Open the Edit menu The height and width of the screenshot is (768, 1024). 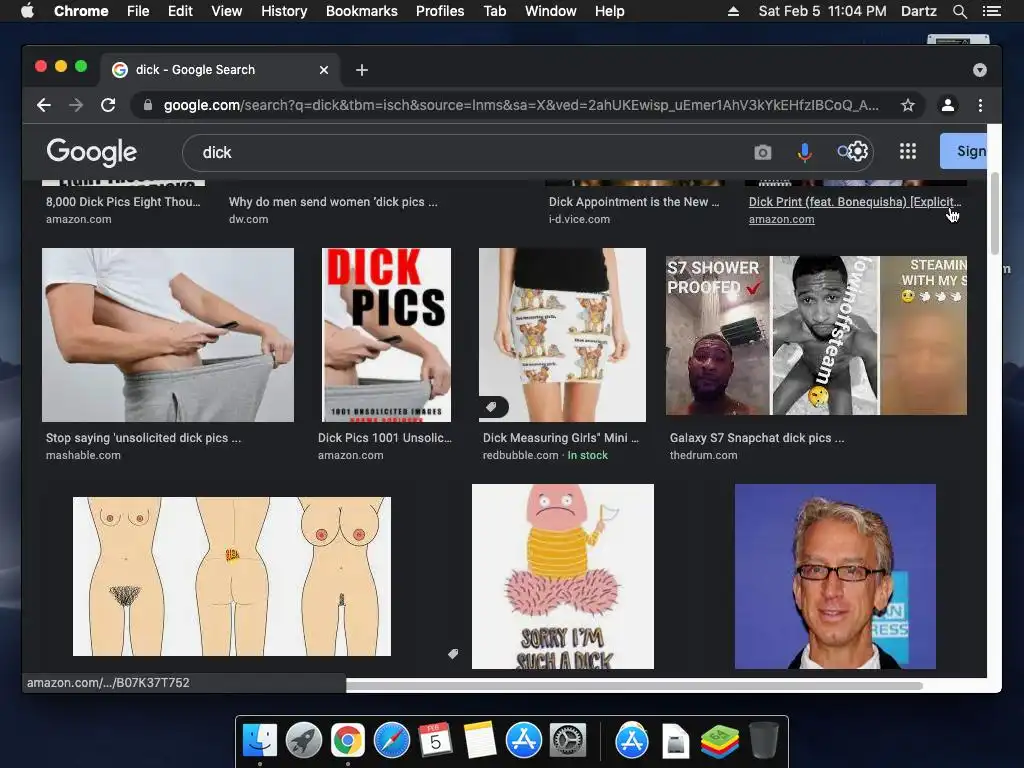(x=180, y=11)
